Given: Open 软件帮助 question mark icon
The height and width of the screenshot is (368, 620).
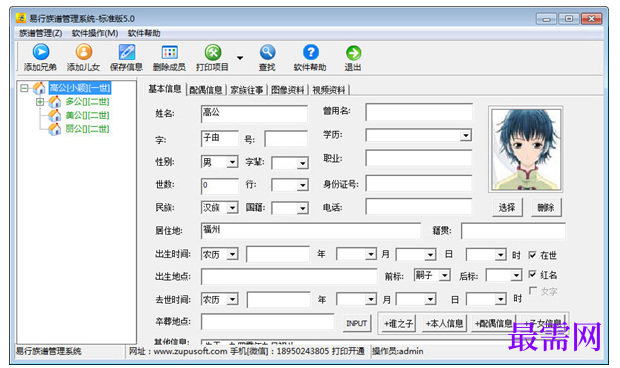Looking at the screenshot, I should [310, 52].
